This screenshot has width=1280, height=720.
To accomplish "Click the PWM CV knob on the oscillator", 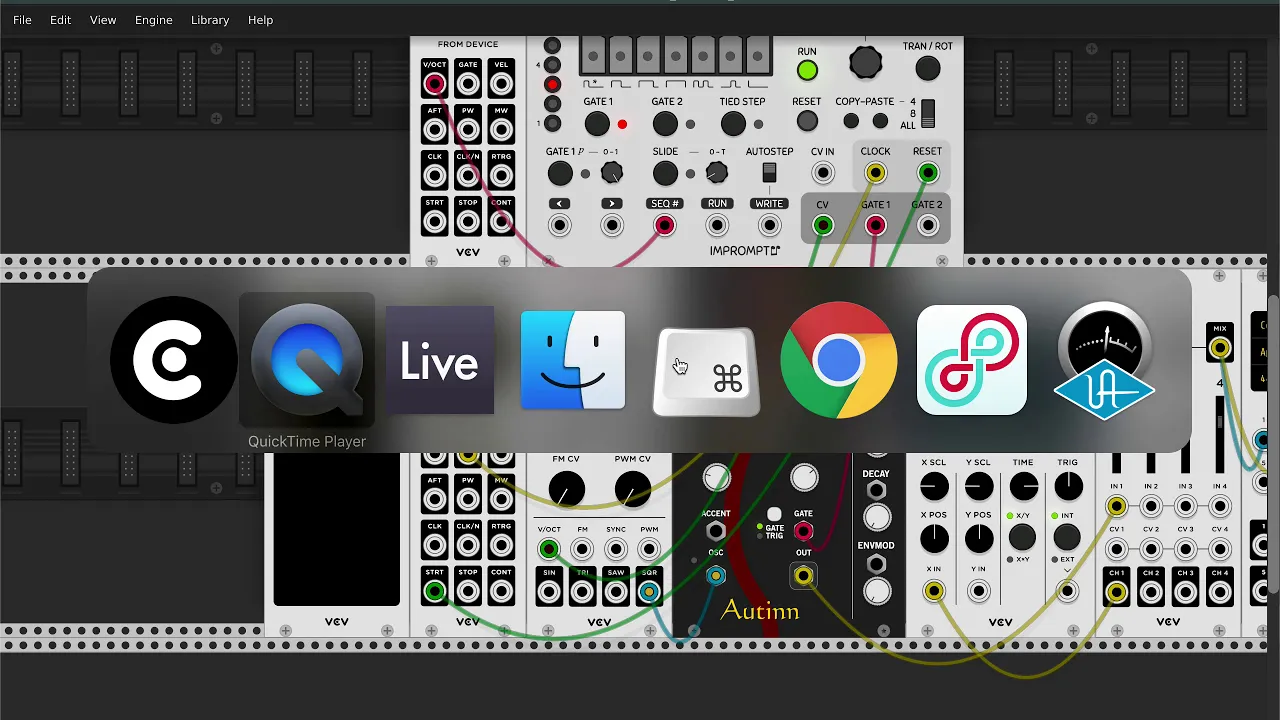I will pos(632,490).
